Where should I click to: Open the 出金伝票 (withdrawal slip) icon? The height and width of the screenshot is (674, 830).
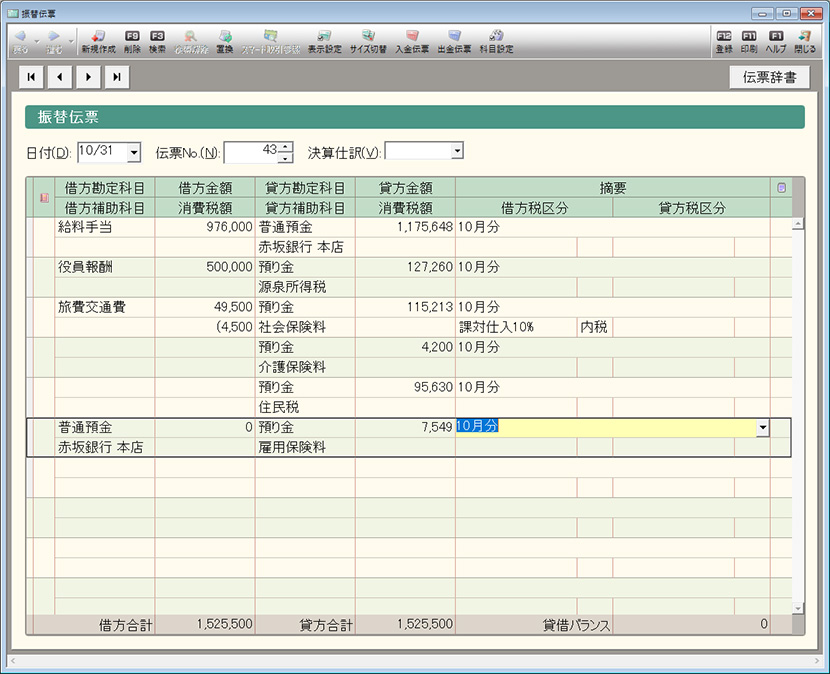click(x=454, y=40)
